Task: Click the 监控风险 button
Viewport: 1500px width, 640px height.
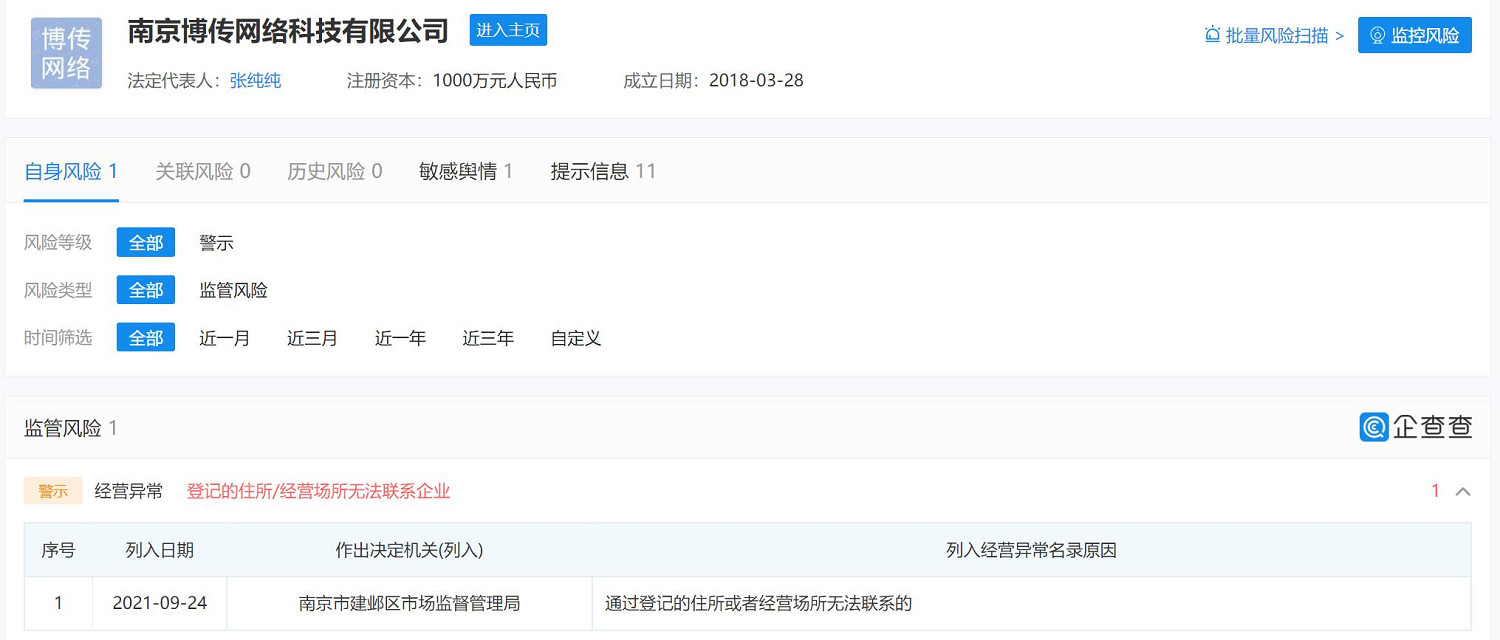Action: coord(1415,34)
